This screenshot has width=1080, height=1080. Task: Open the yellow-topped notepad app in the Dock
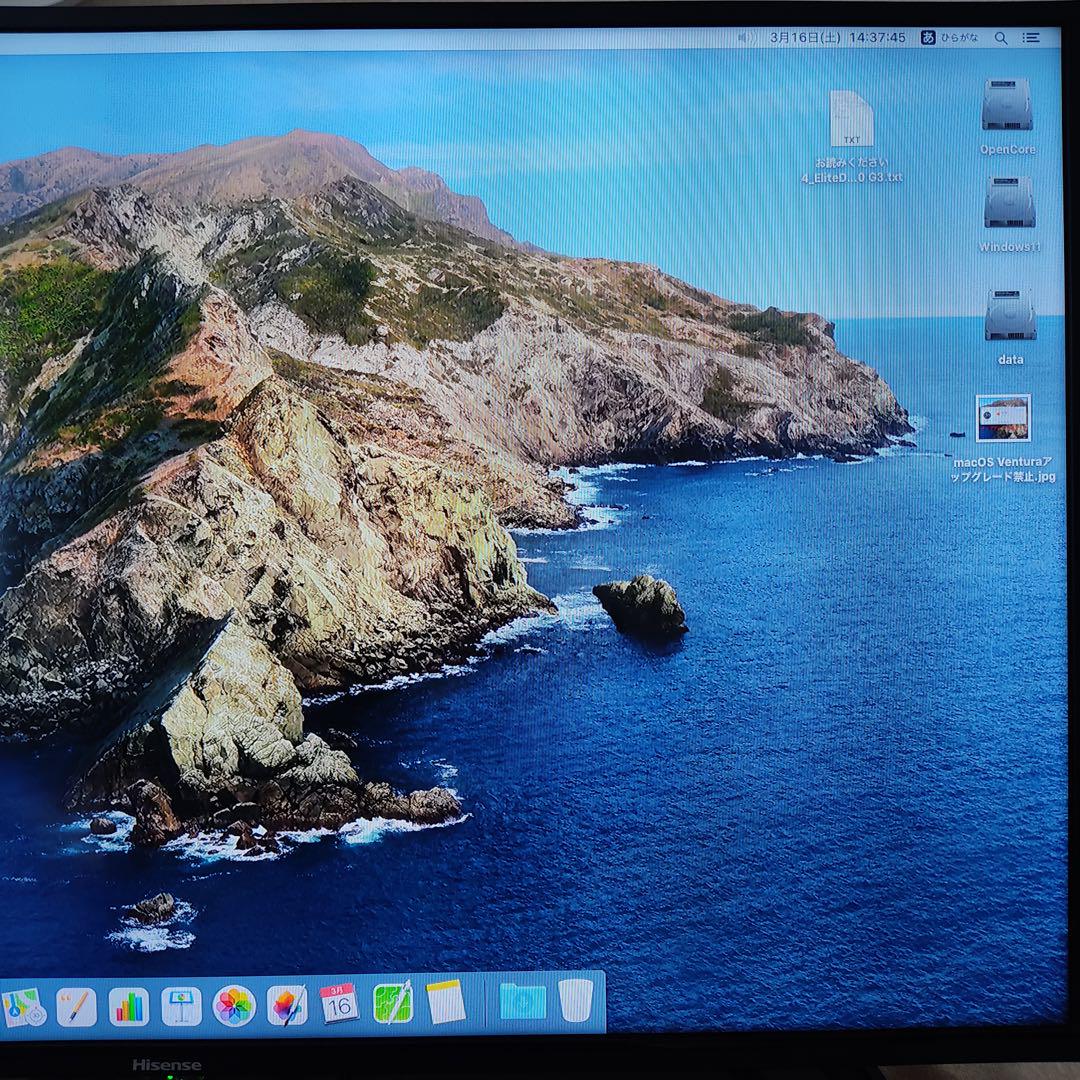coord(446,1001)
